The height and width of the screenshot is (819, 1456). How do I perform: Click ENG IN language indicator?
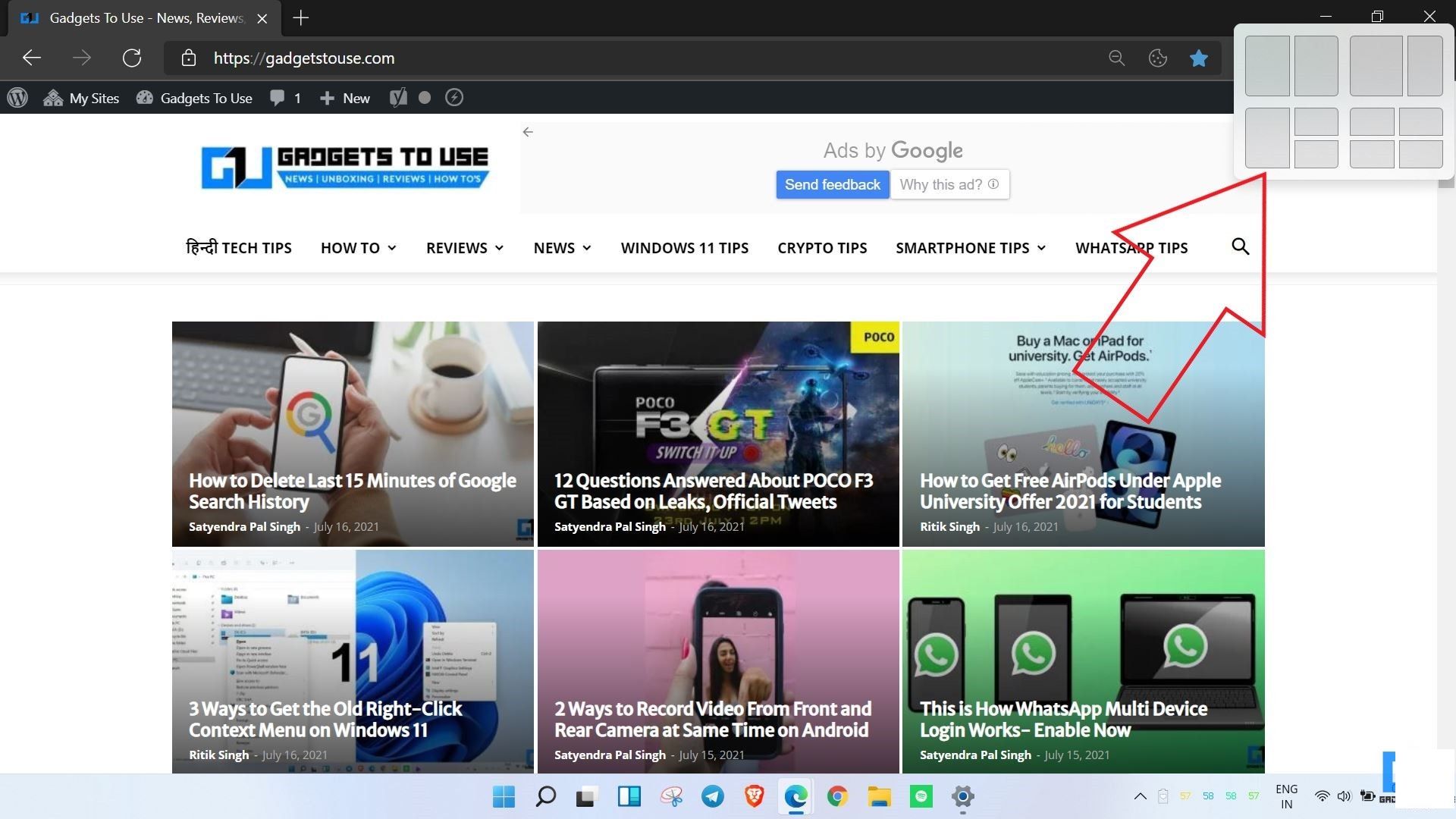[1287, 796]
